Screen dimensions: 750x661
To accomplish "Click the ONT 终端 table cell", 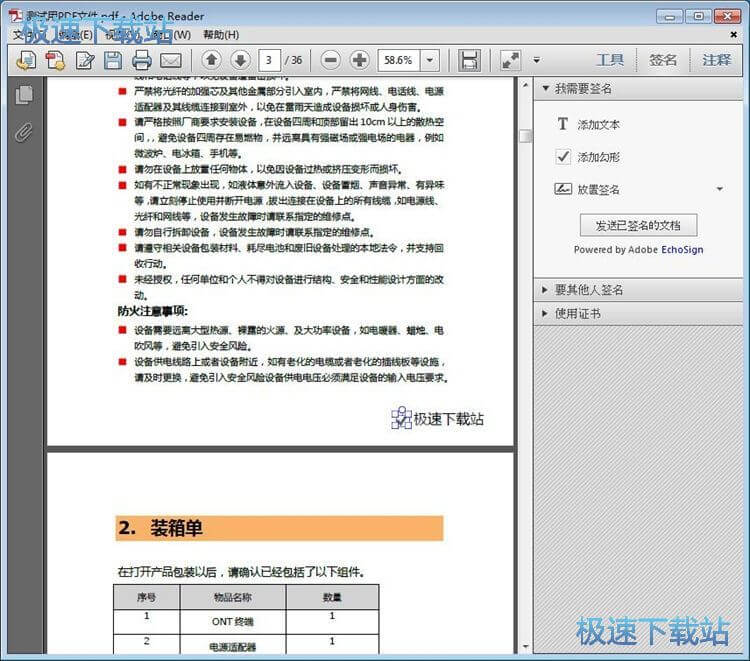I will (232, 622).
